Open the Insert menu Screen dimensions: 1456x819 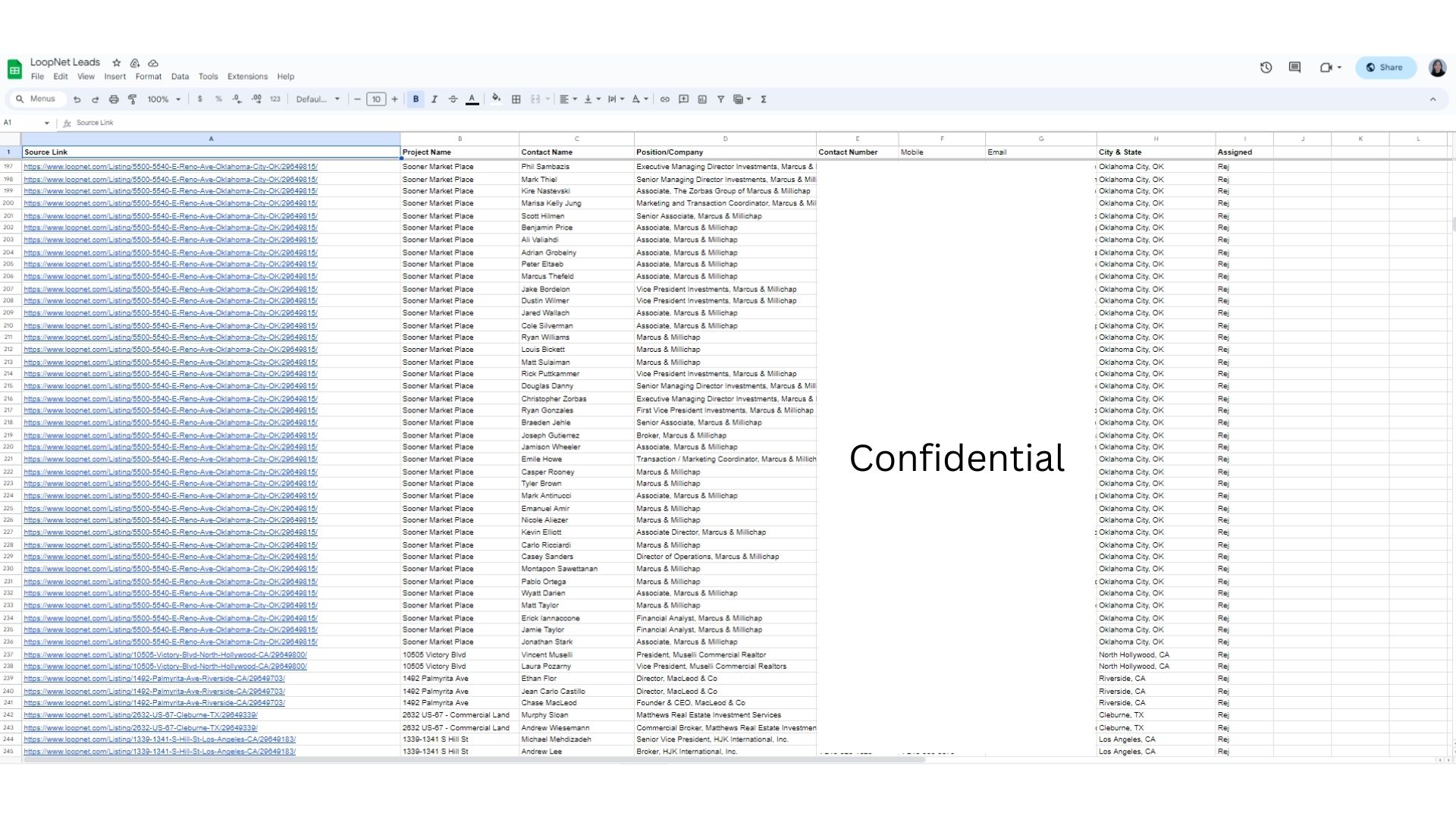[115, 77]
